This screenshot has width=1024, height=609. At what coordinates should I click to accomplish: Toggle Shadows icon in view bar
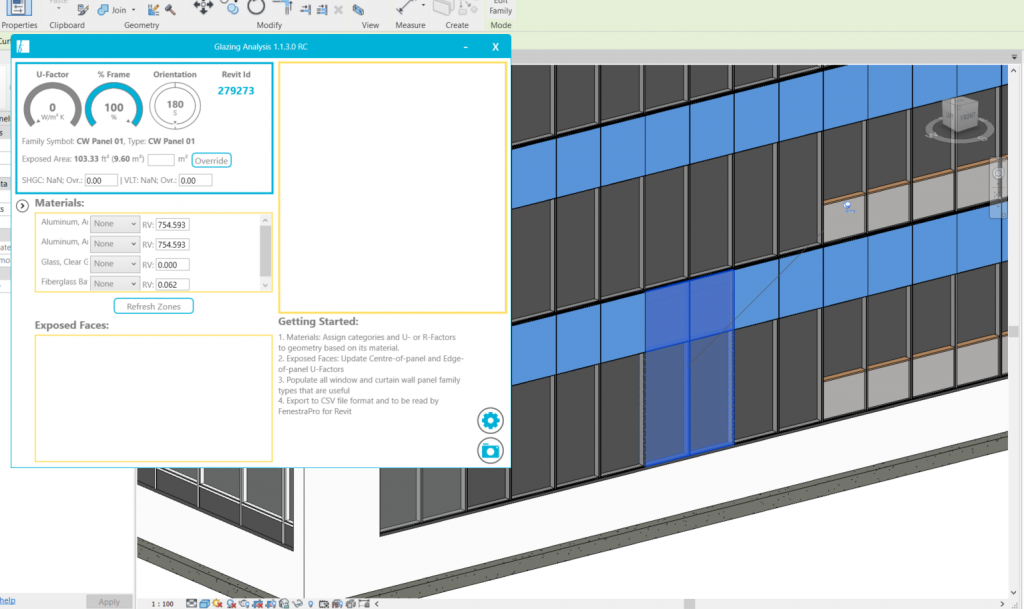coord(232,604)
